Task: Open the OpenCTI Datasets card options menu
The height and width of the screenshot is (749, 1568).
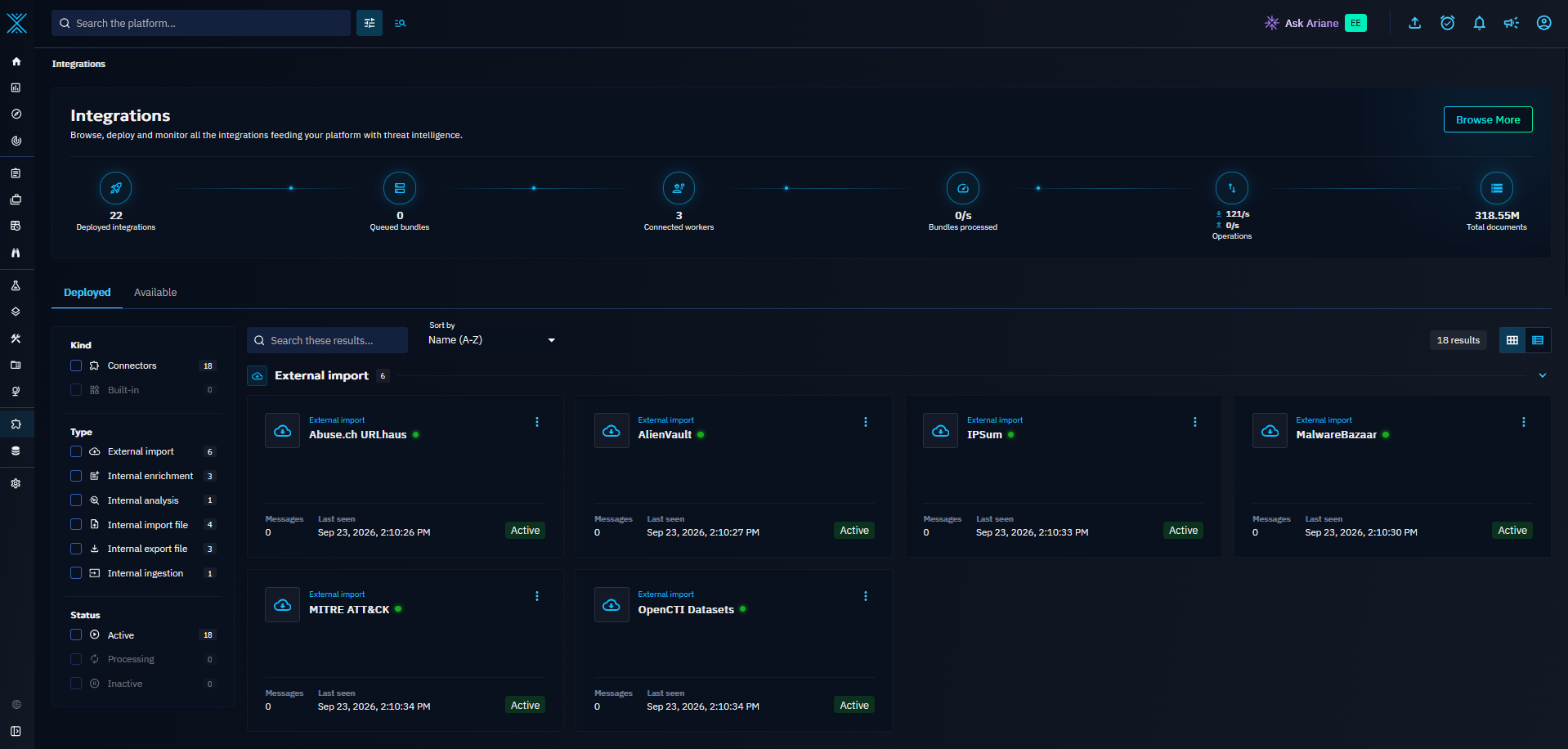Action: pyautogui.click(x=866, y=596)
